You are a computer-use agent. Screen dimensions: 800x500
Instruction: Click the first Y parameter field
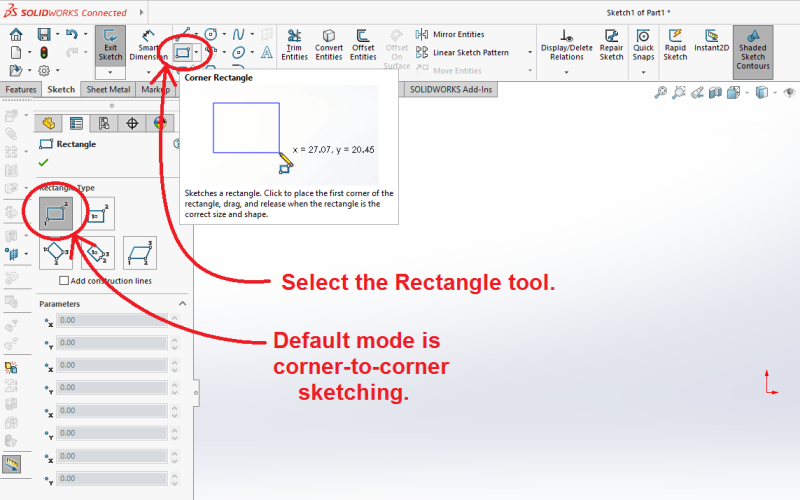tap(112, 343)
